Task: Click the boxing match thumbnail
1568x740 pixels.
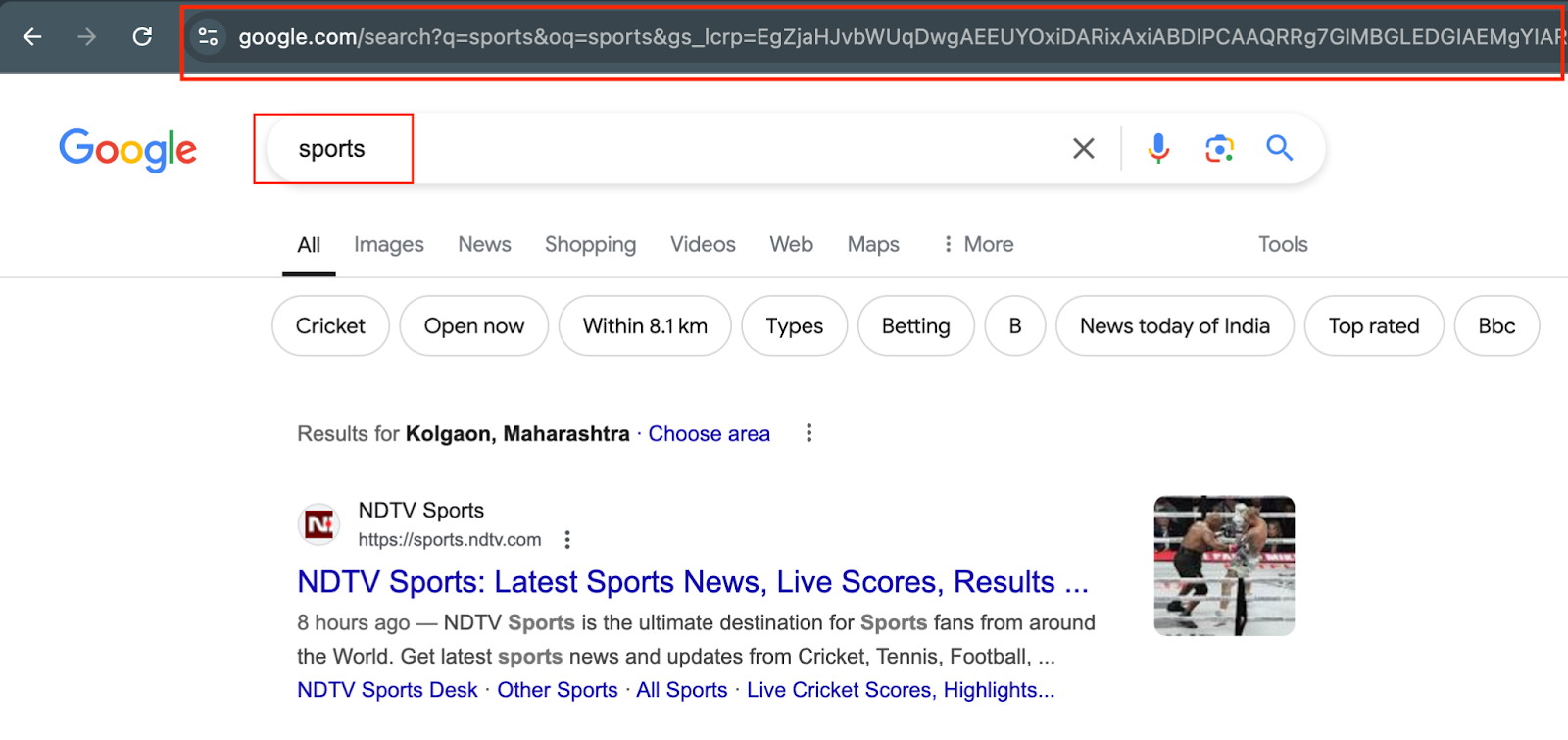Action: point(1224,567)
